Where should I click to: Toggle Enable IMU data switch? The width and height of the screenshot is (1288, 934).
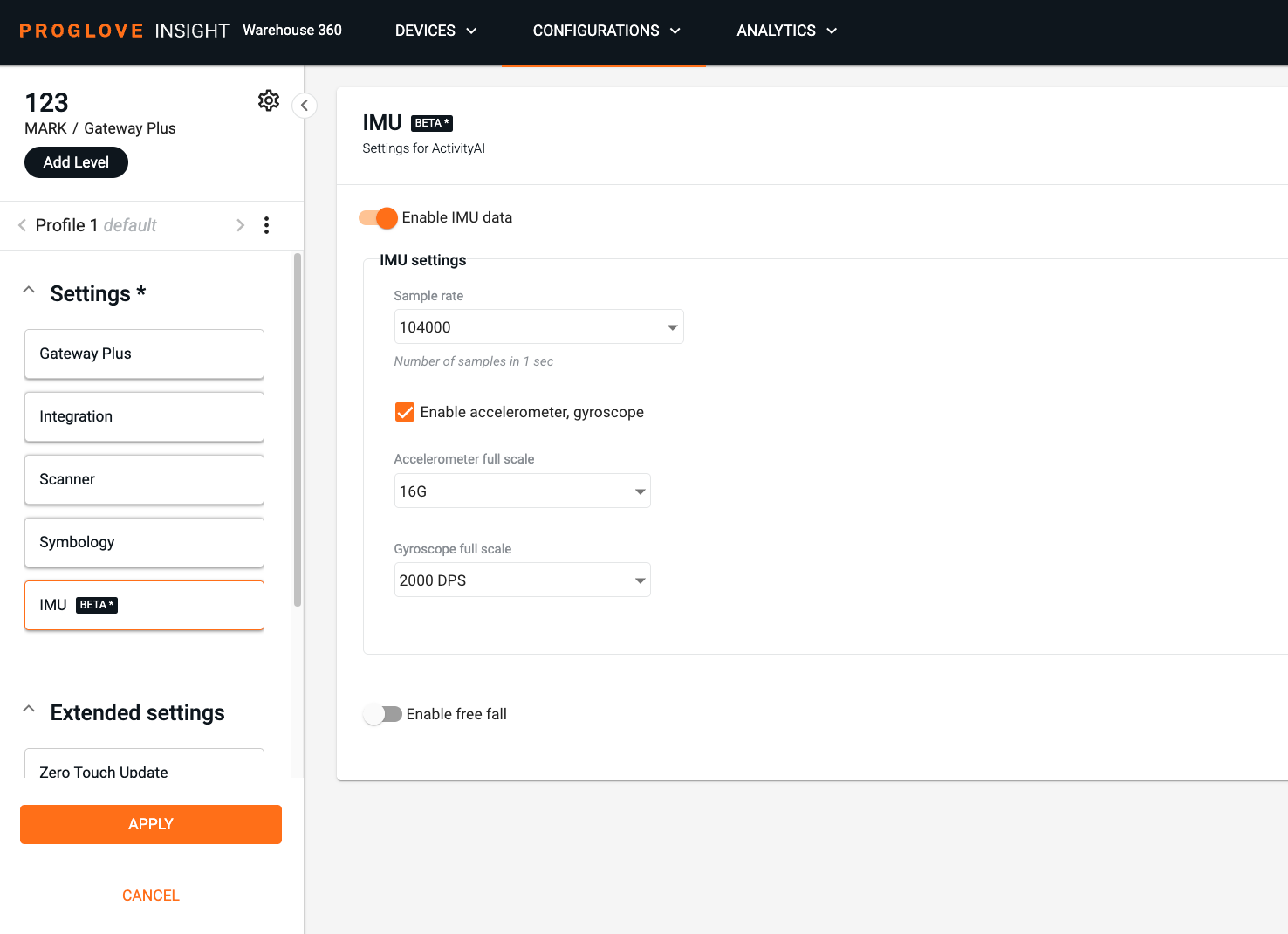point(379,218)
